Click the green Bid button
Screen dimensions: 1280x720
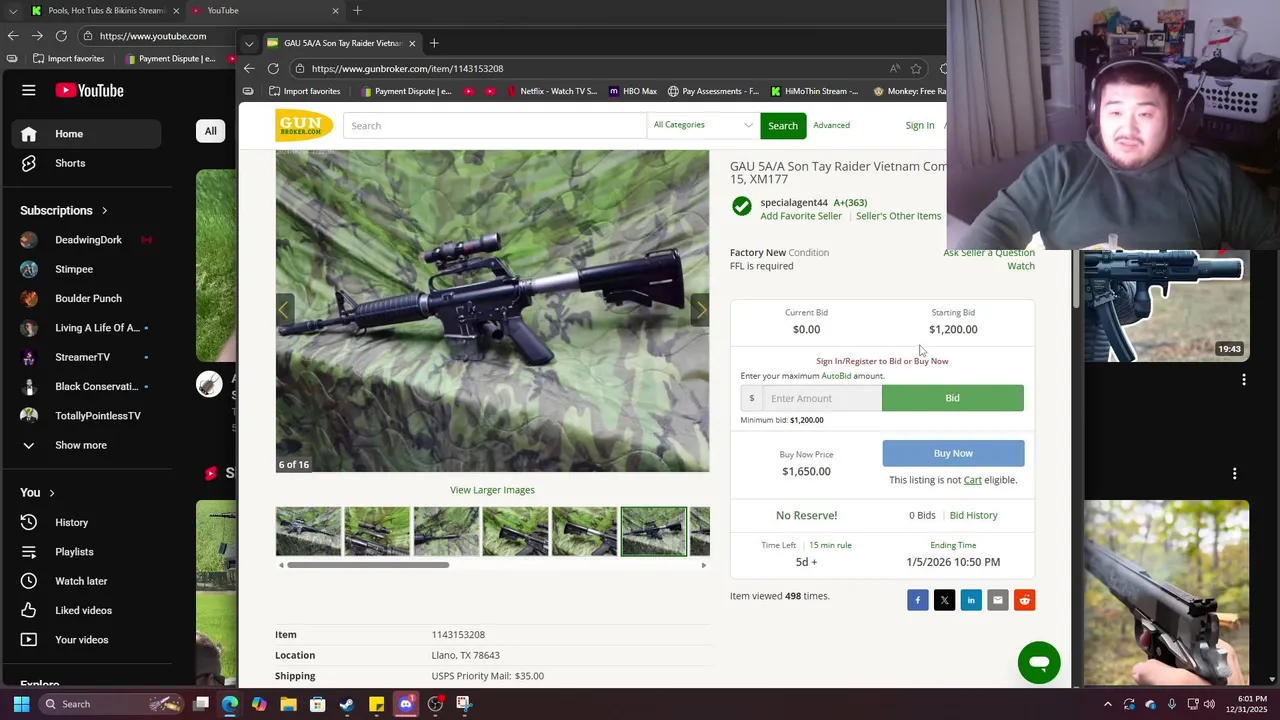[953, 398]
